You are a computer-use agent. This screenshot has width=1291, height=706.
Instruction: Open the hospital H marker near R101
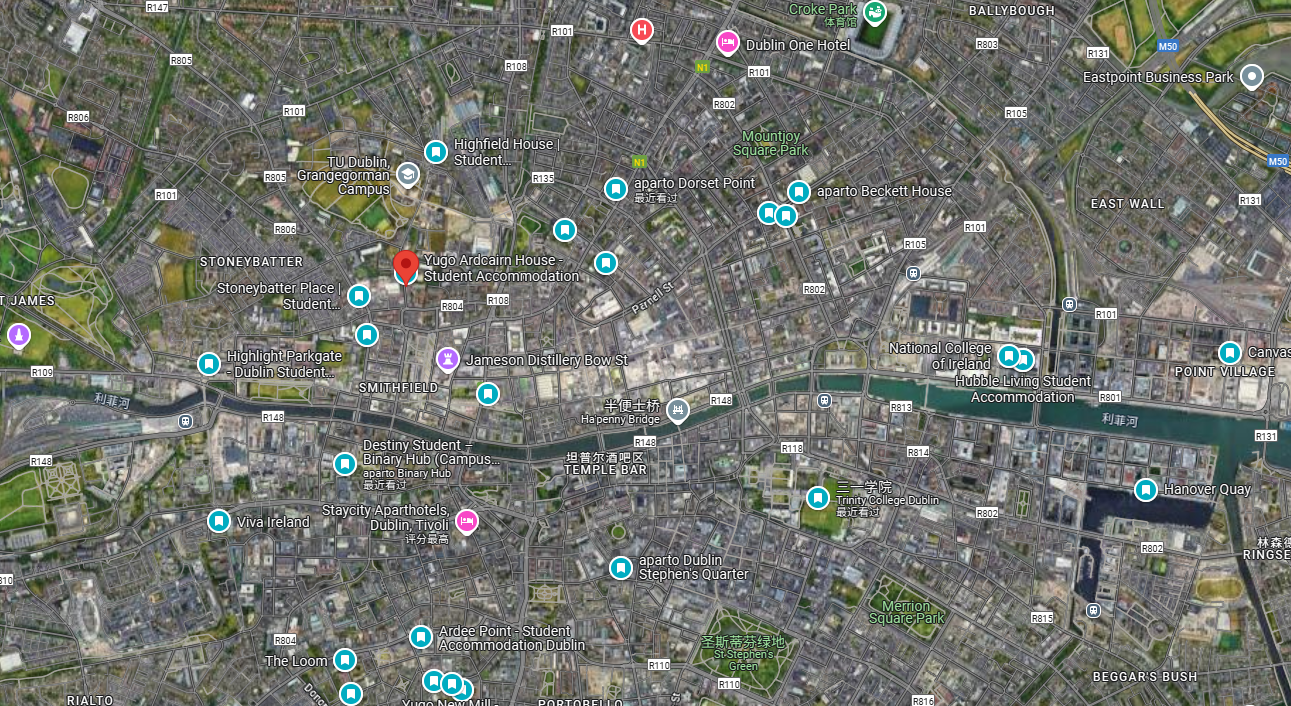click(x=642, y=31)
